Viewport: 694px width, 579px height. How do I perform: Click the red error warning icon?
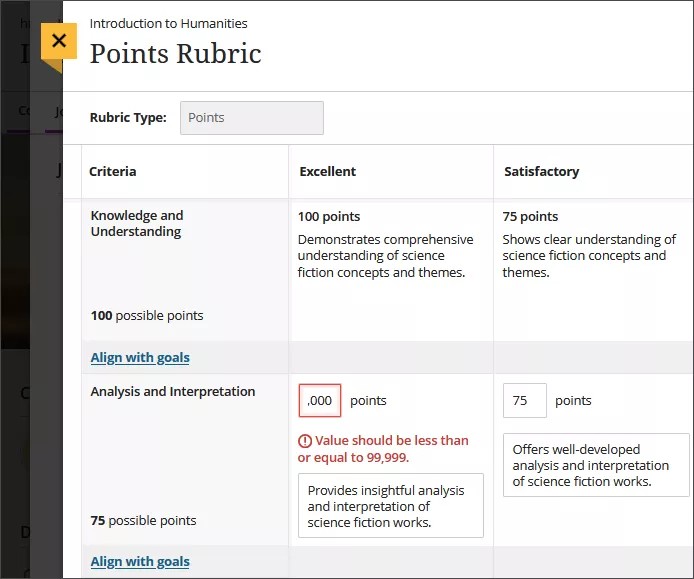305,441
